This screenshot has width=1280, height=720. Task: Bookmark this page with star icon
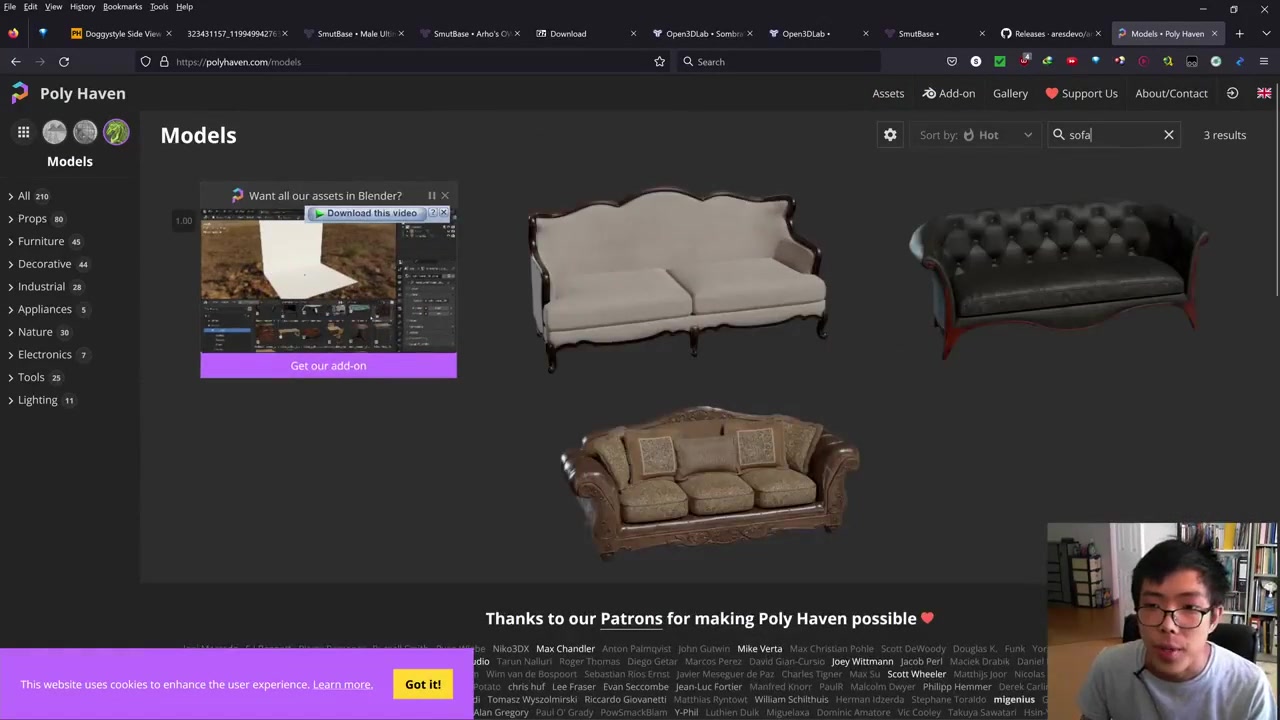[x=659, y=62]
